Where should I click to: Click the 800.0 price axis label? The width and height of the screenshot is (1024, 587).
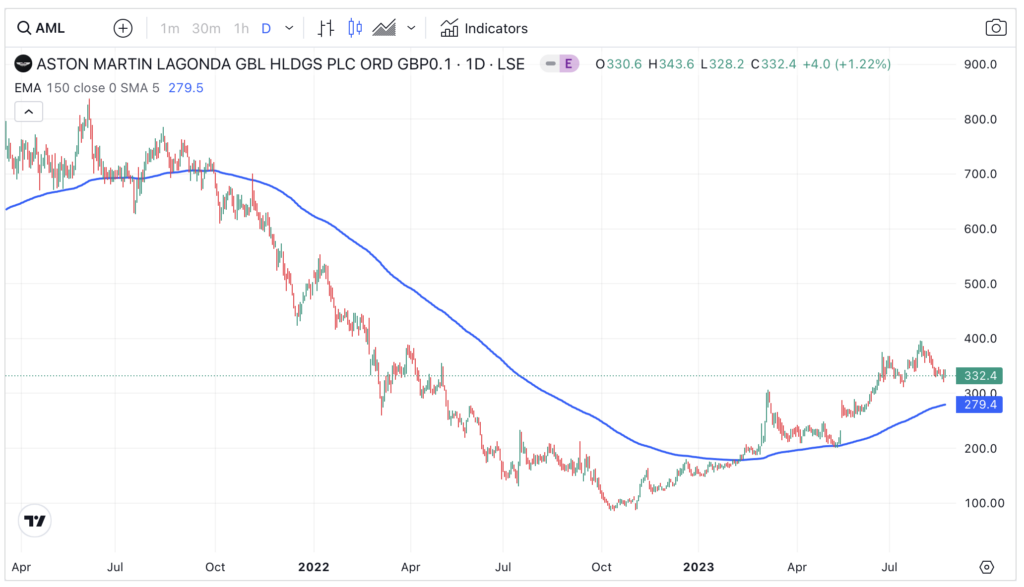tap(980, 119)
